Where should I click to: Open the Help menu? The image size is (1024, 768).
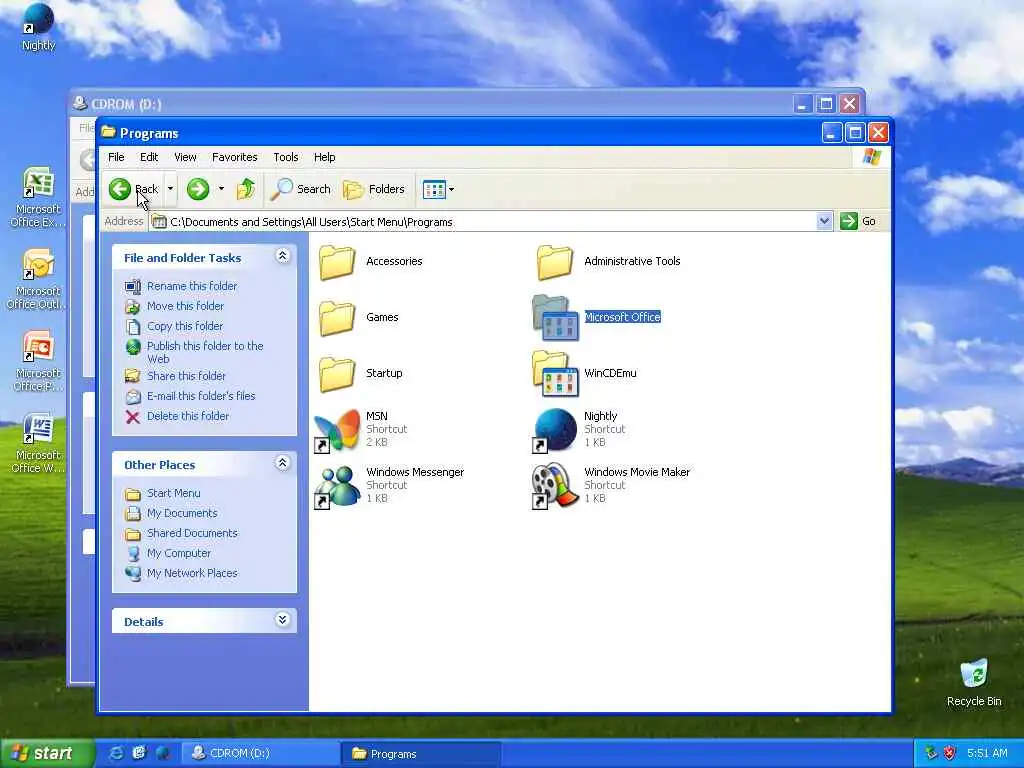click(324, 157)
